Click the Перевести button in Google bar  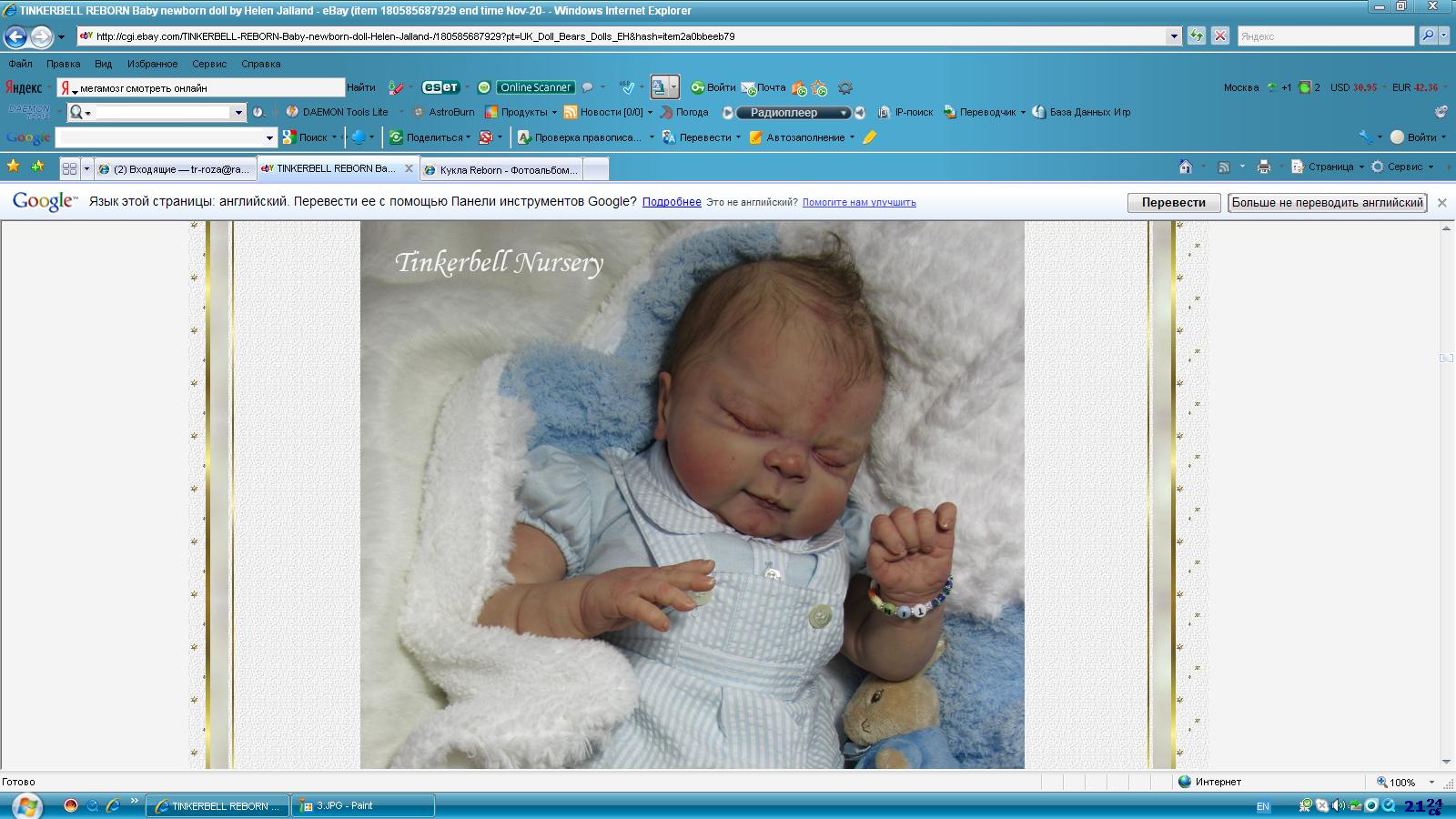1173,203
